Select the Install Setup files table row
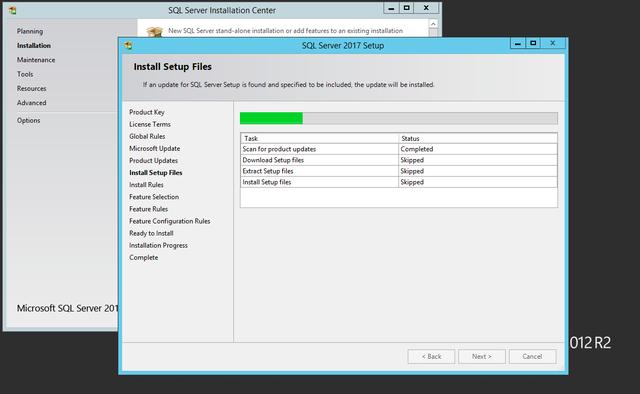 click(x=399, y=182)
